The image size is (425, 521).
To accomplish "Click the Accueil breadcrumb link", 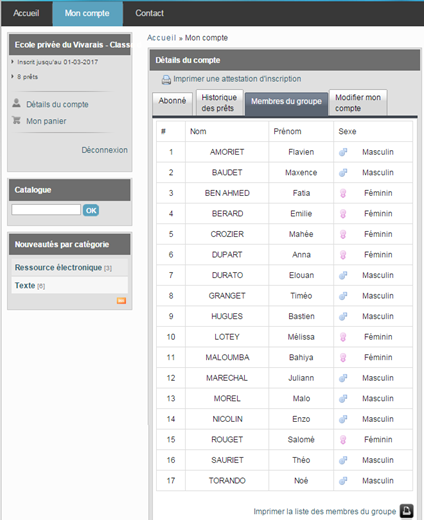I will [x=162, y=38].
